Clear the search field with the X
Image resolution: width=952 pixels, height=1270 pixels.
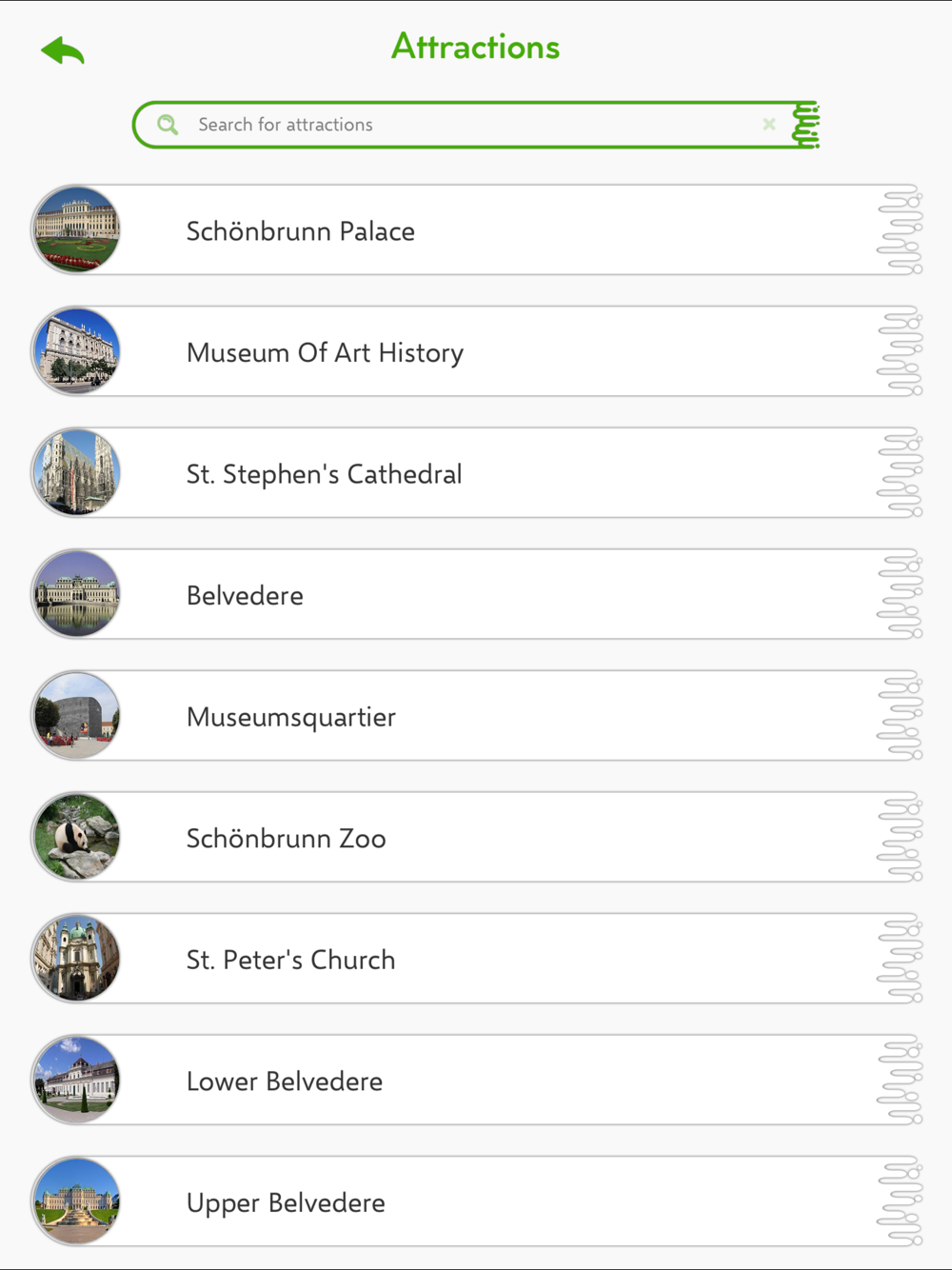click(769, 124)
